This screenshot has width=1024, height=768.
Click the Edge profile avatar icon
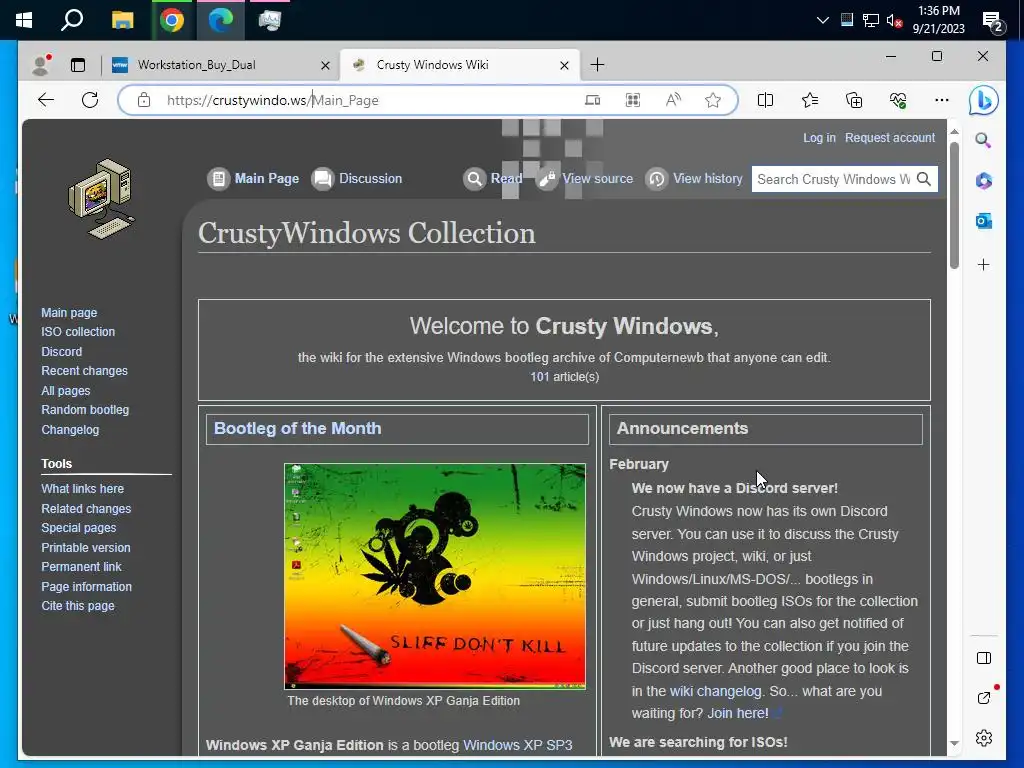41,65
